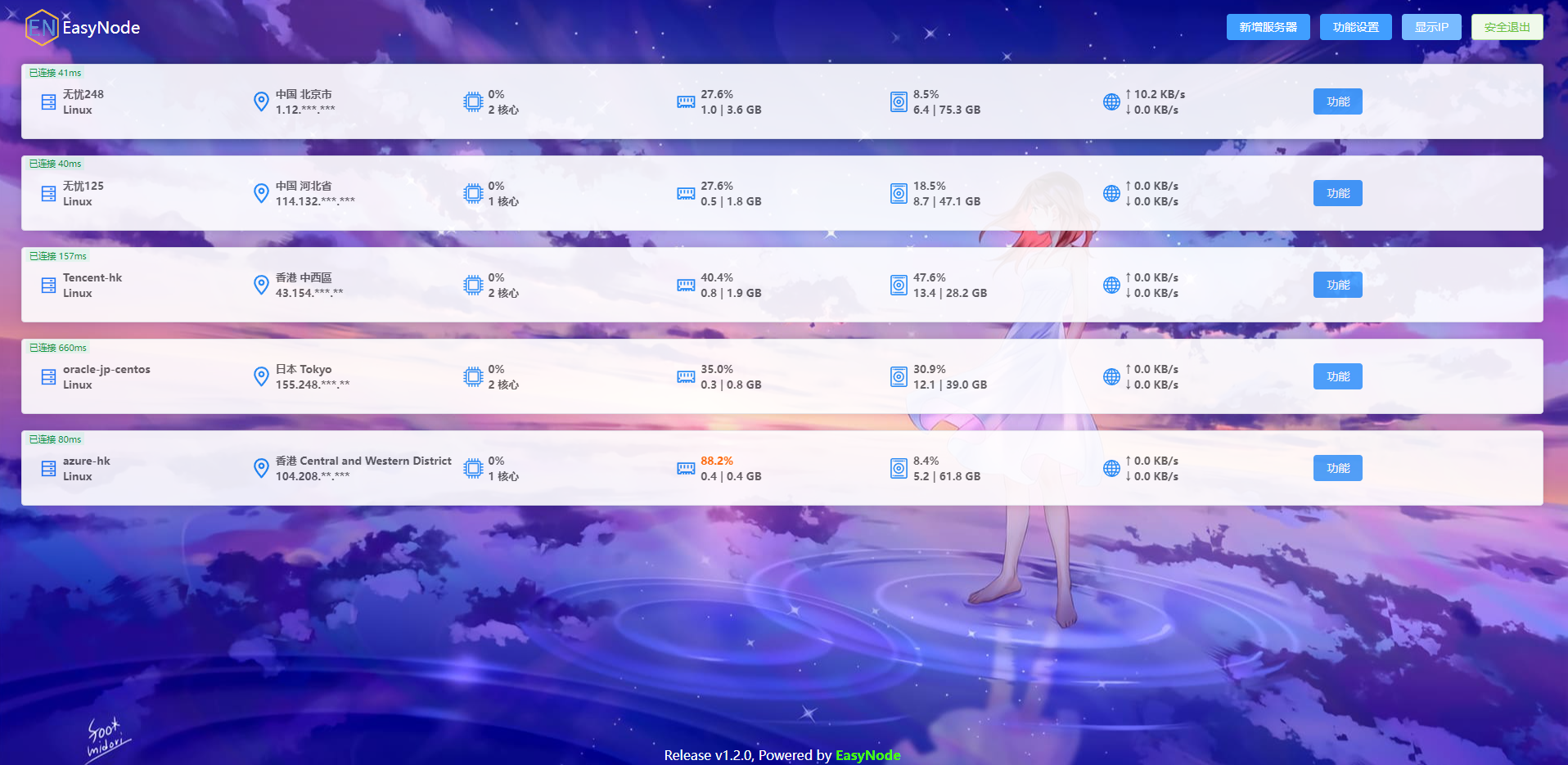Click the 已连接 157ms status tag
1568x765 pixels.
(57, 256)
